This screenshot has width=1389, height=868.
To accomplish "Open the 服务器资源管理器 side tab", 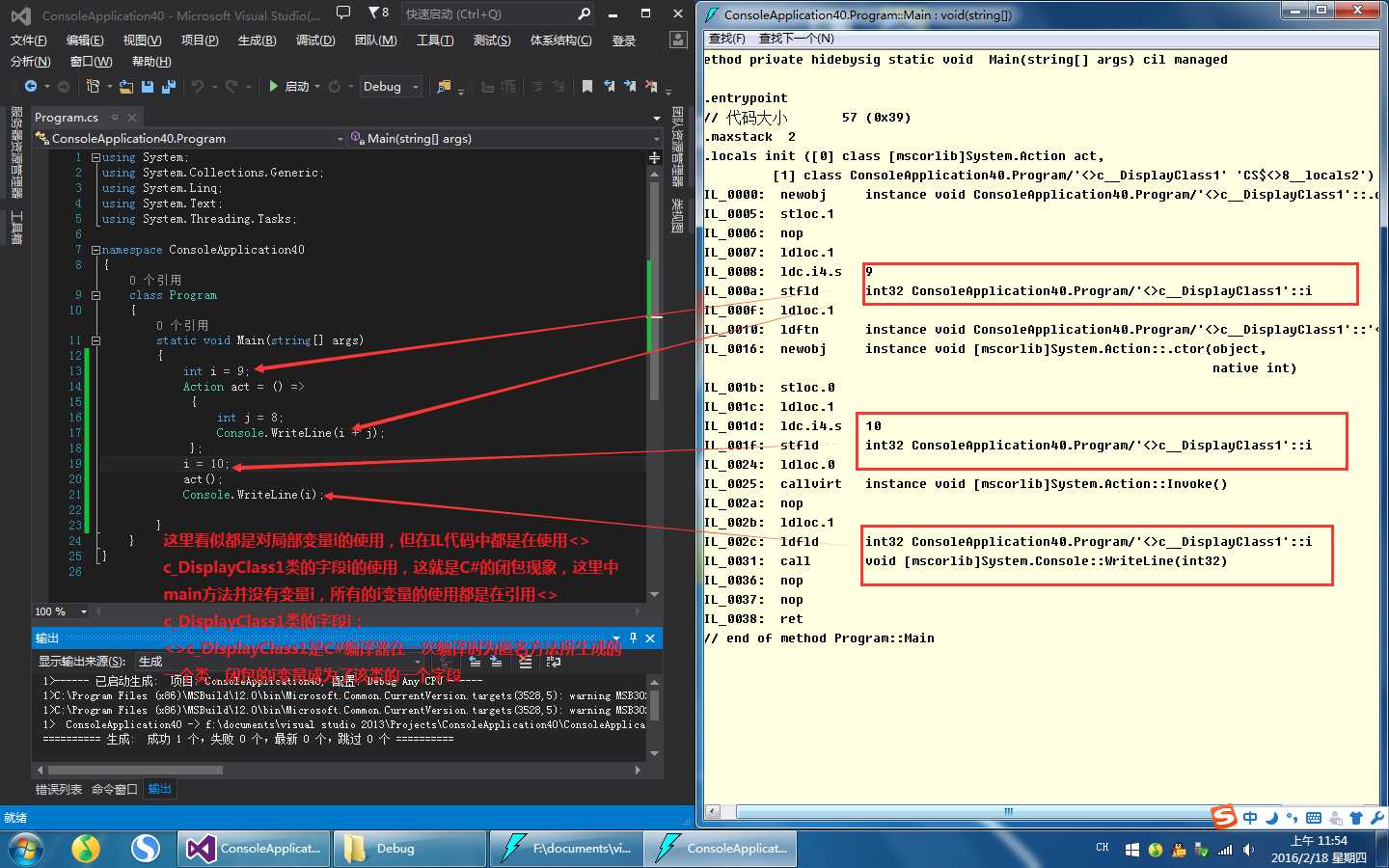I will click(x=15, y=152).
